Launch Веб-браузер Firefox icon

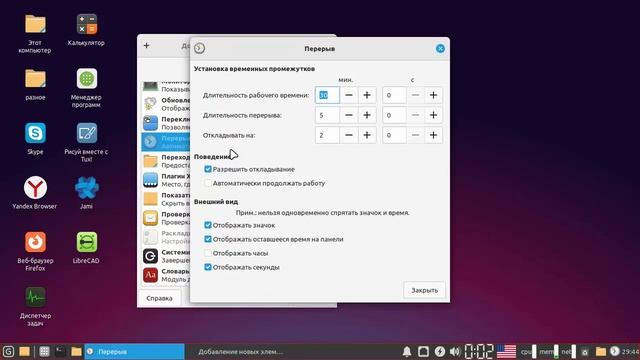(35, 251)
